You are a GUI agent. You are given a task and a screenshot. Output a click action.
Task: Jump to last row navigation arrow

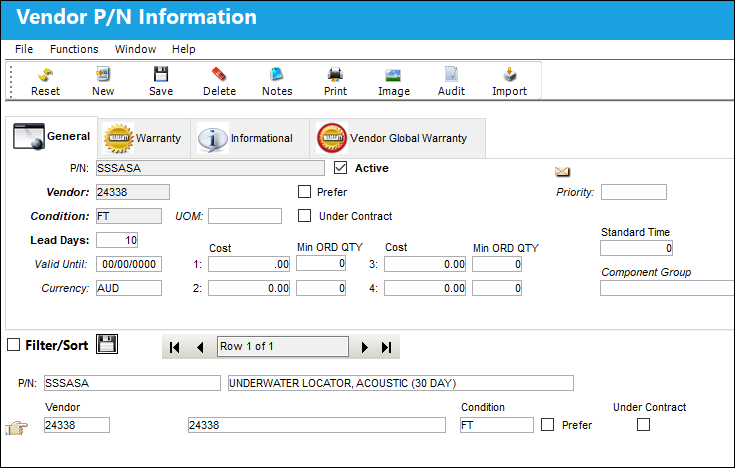(386, 347)
